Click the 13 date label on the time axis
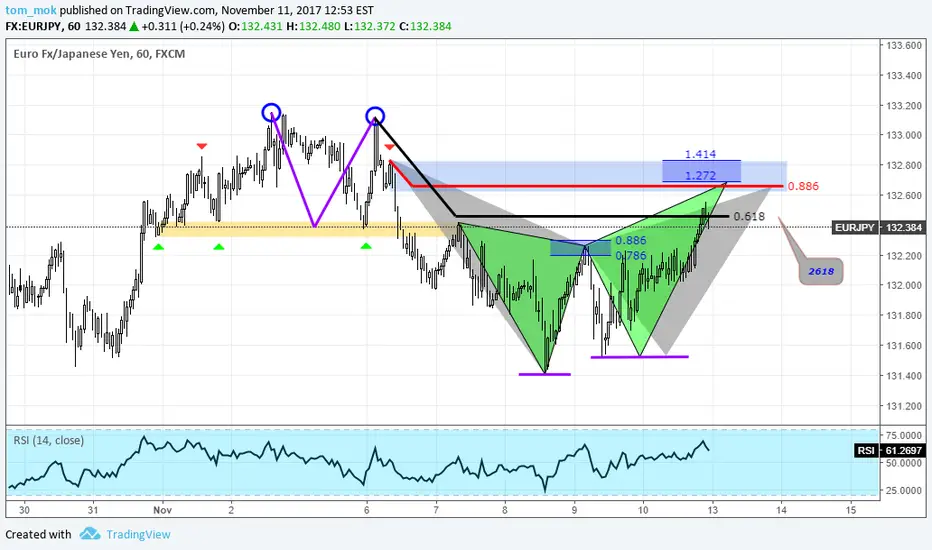The width and height of the screenshot is (932, 550). pyautogui.click(x=712, y=510)
